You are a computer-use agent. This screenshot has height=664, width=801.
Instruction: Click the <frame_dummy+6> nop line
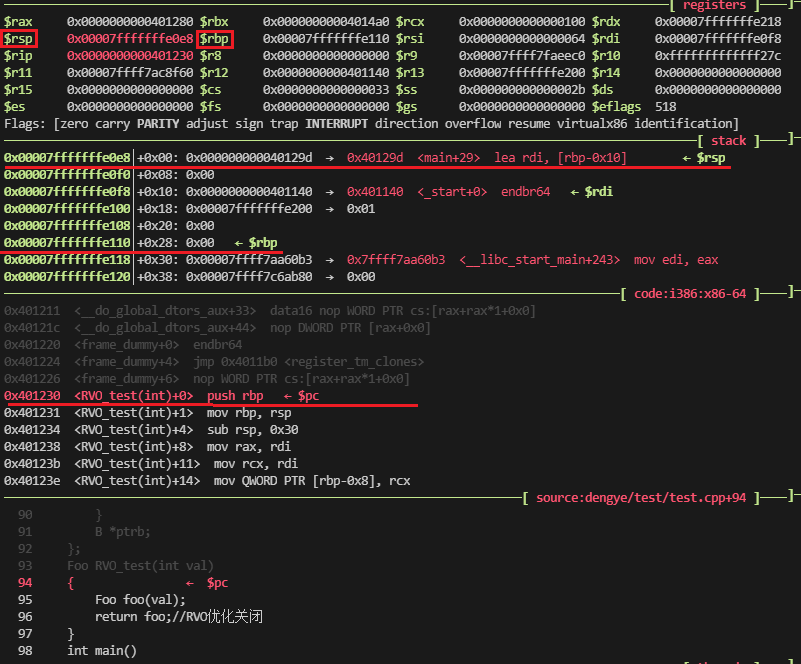[207, 378]
